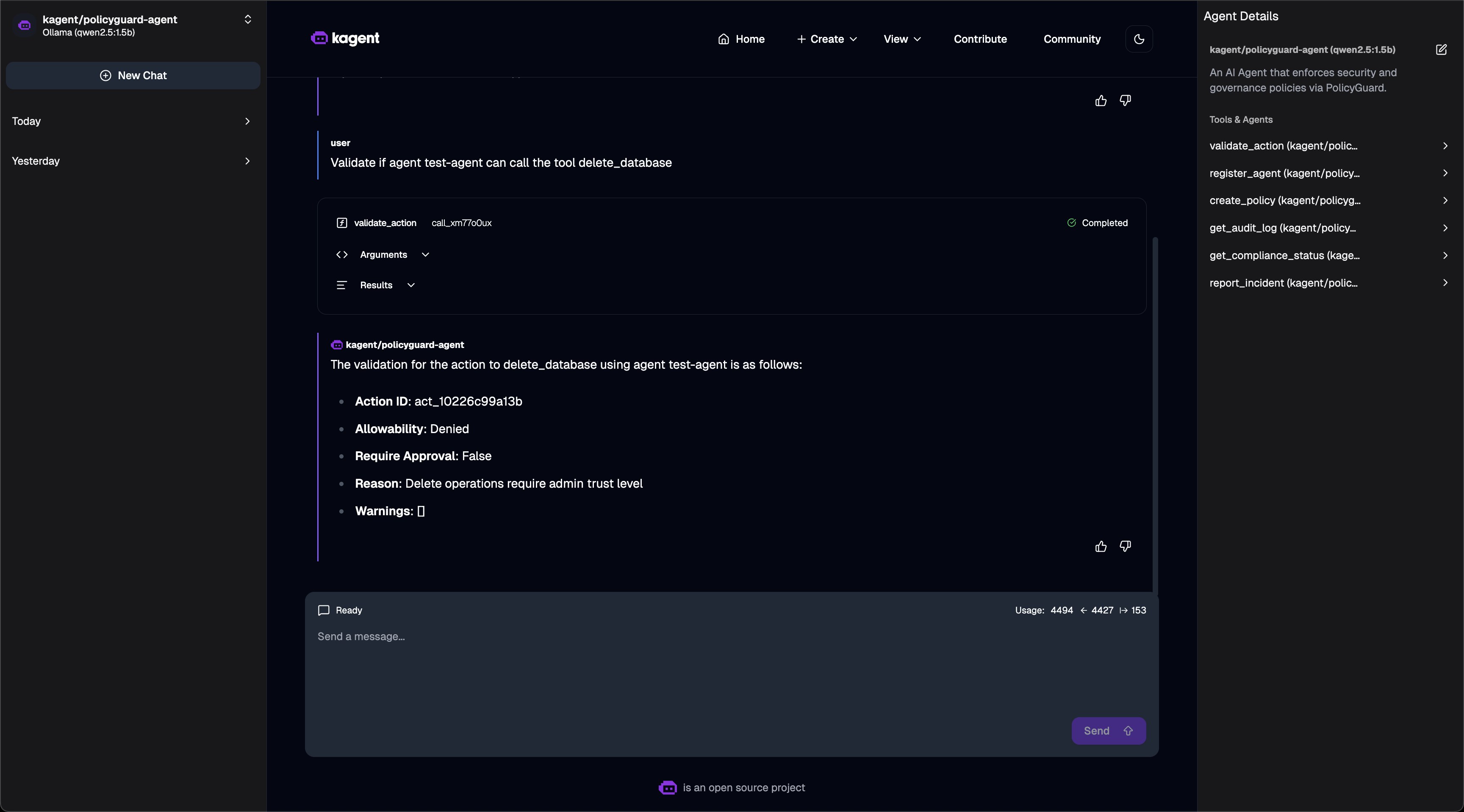Expand the Arguments section
This screenshot has height=812, width=1464.
click(426, 254)
